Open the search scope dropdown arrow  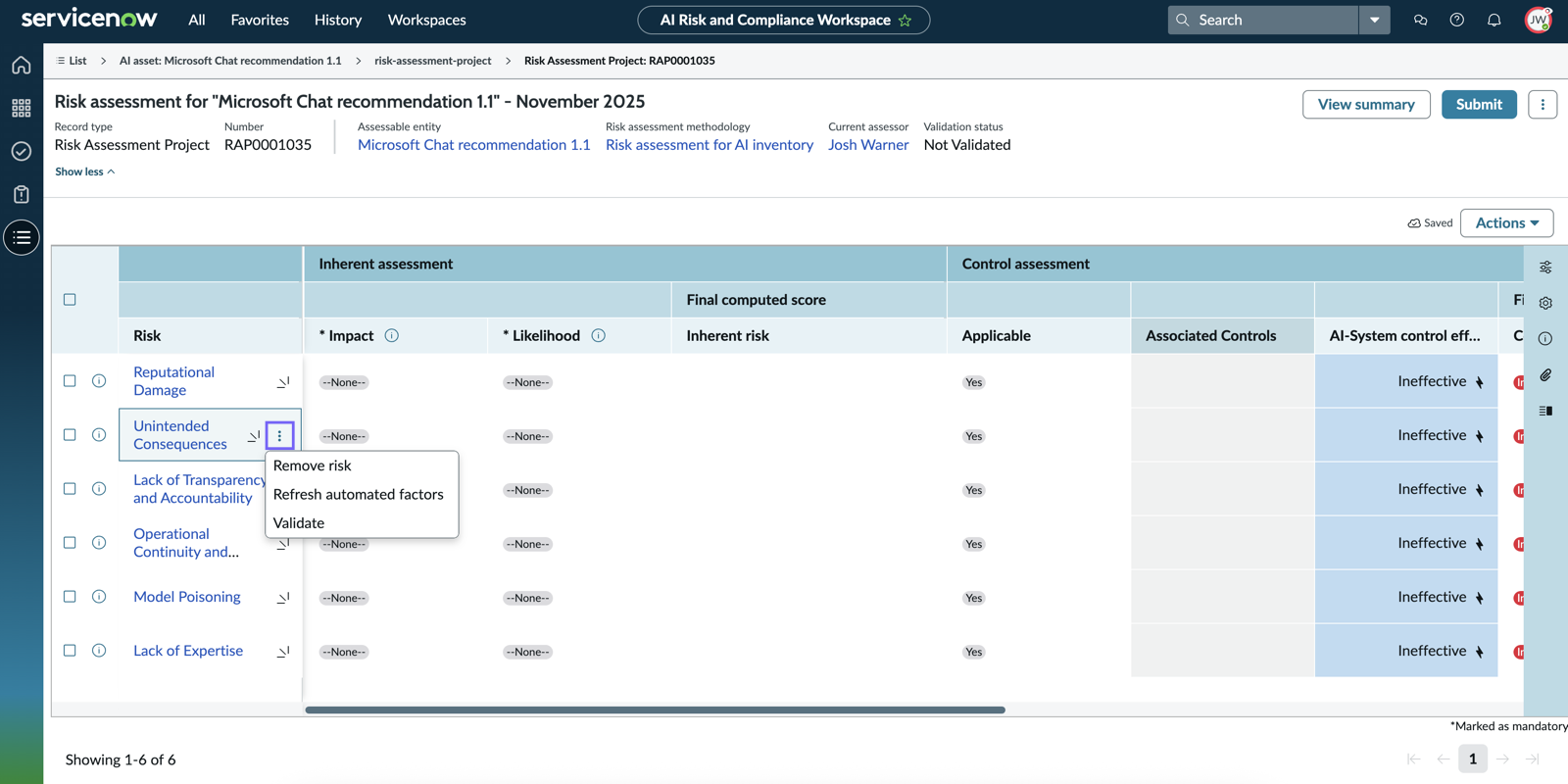(x=1375, y=20)
